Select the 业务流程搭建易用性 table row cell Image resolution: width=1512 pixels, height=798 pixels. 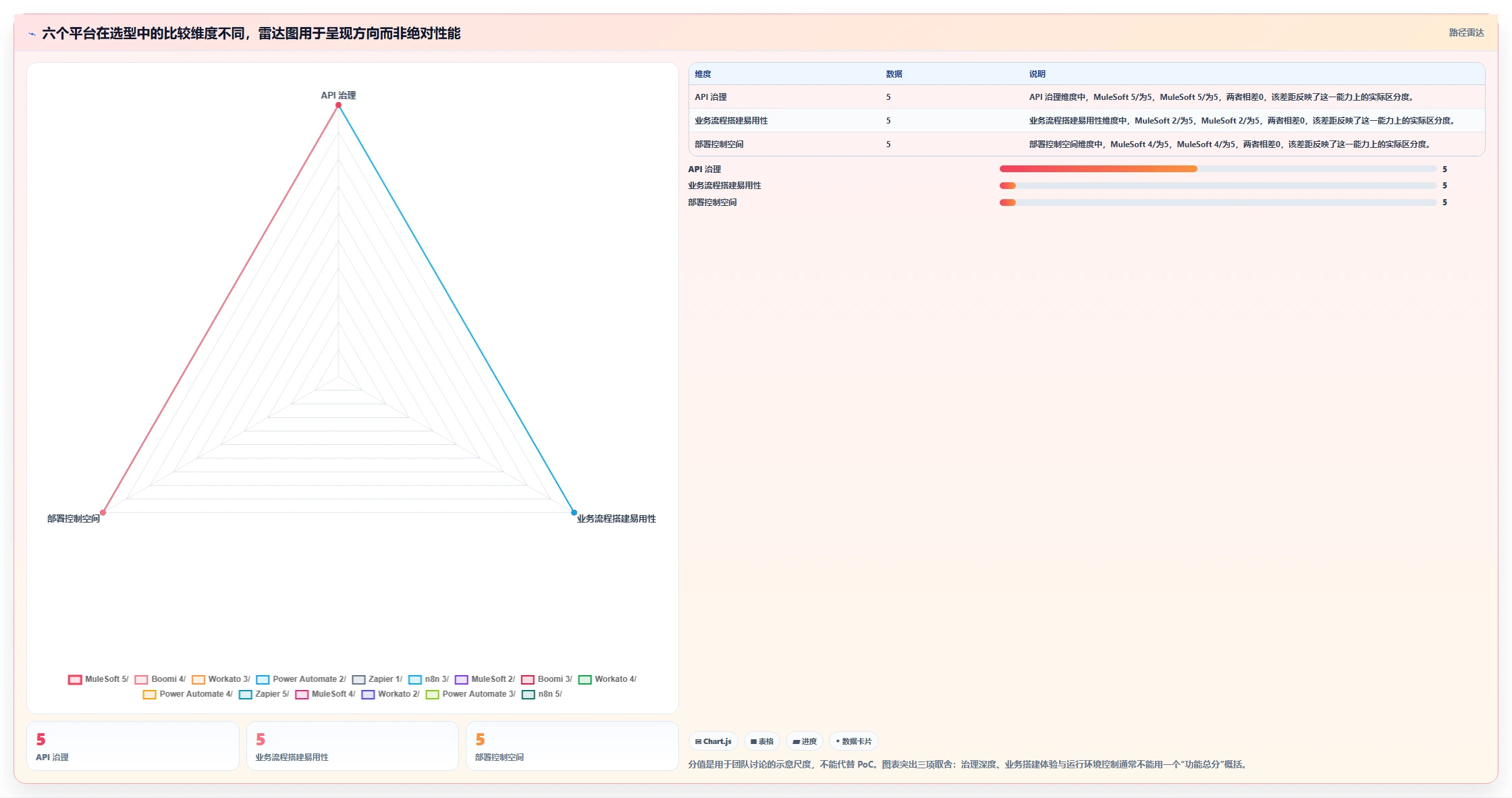click(x=785, y=121)
